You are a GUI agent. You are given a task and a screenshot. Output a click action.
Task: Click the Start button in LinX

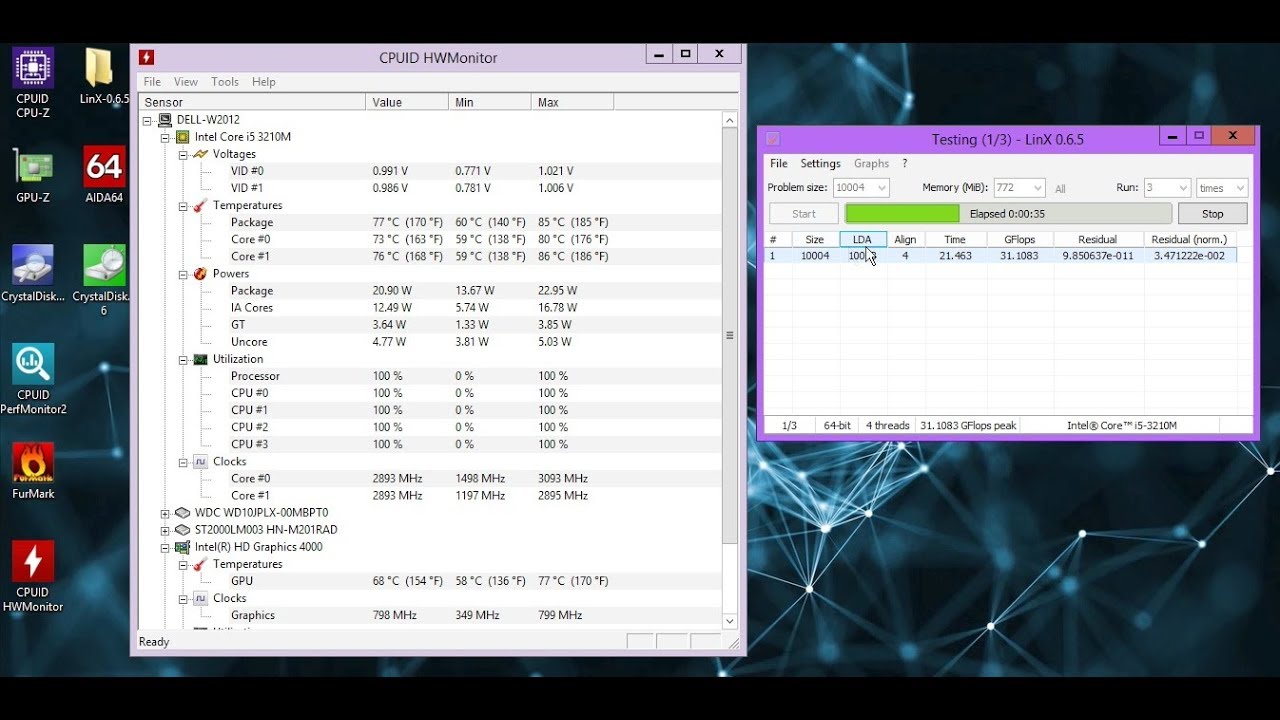(x=804, y=213)
